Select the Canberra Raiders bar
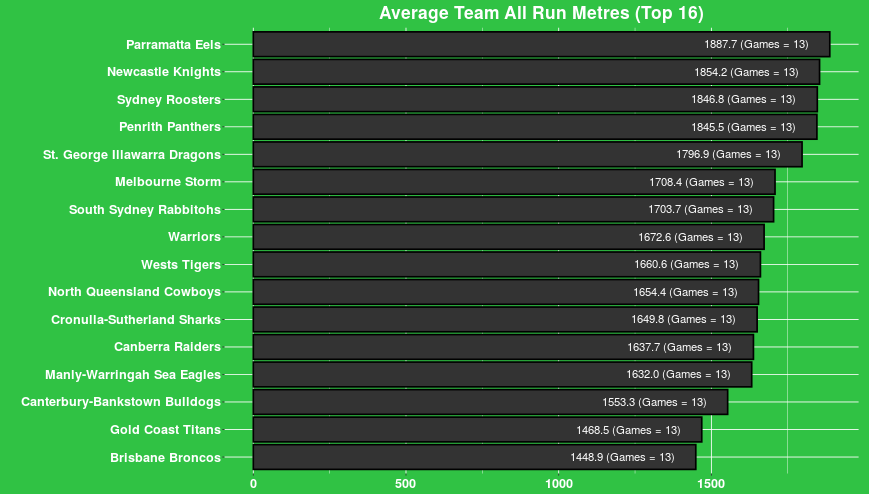 (503, 347)
